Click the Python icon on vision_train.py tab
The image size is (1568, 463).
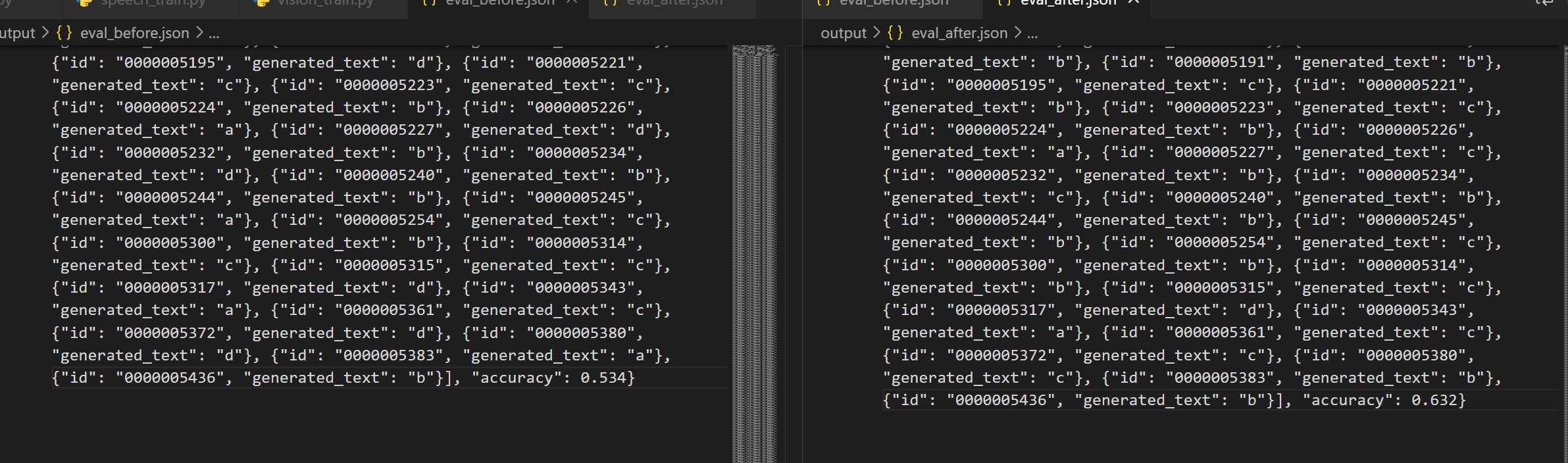pyautogui.click(x=262, y=3)
